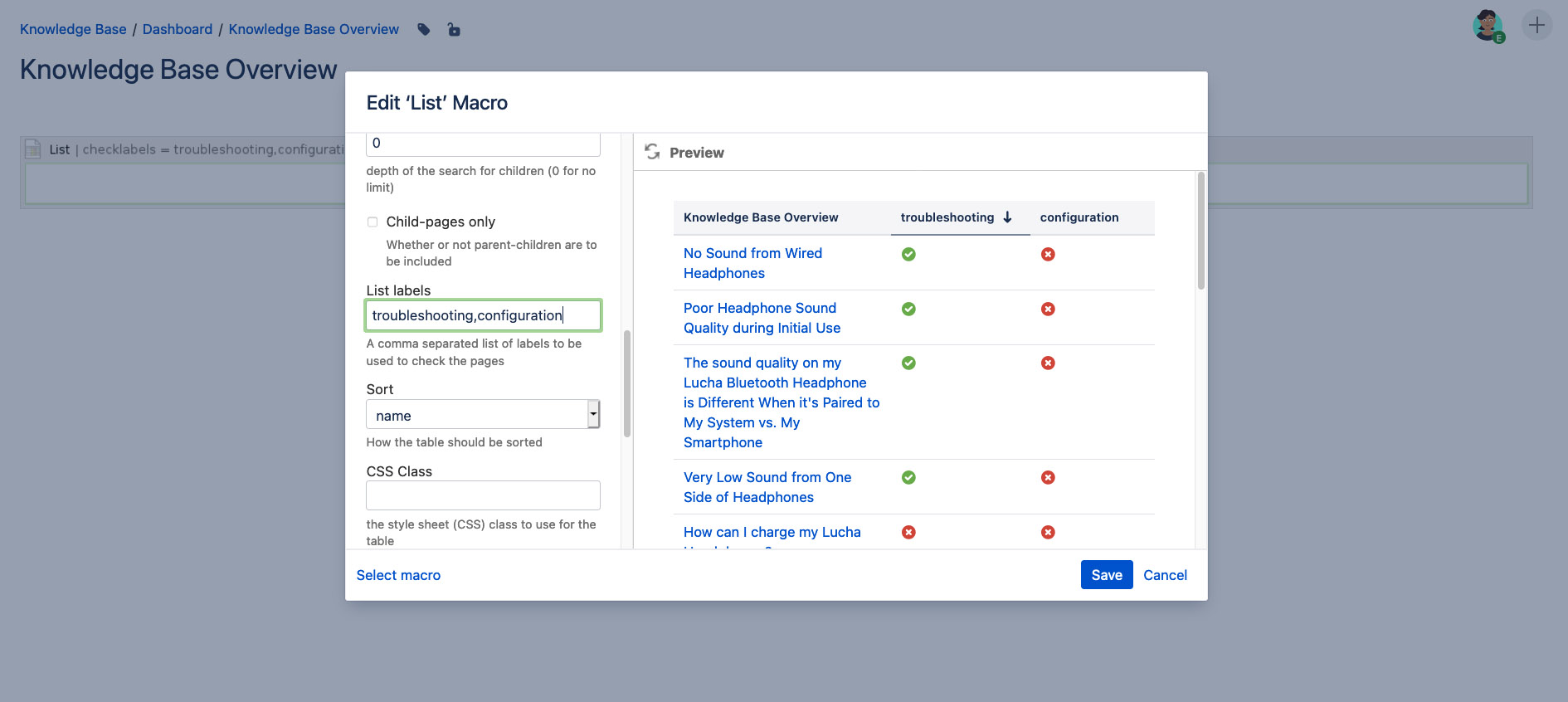1568x702 pixels.
Task: Refresh the macro preview
Action: click(x=652, y=152)
